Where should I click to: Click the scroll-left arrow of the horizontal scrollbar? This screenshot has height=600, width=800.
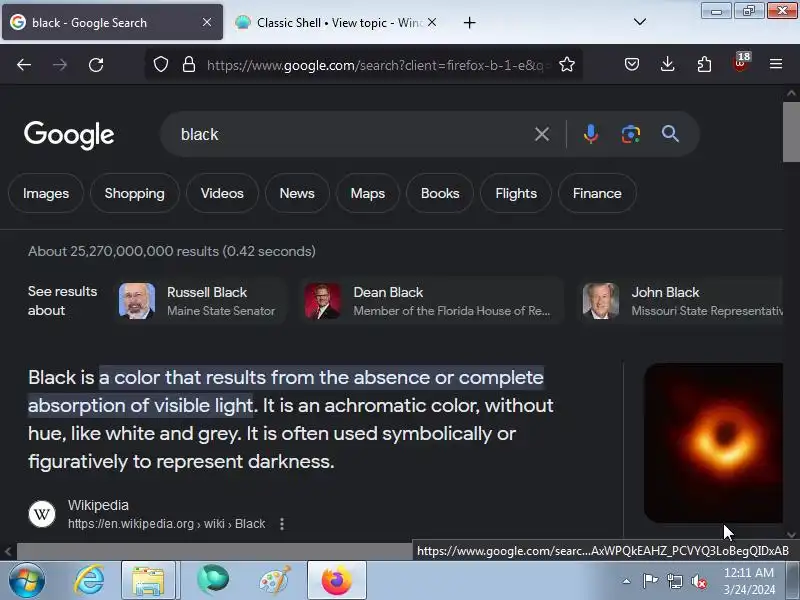coord(8,551)
